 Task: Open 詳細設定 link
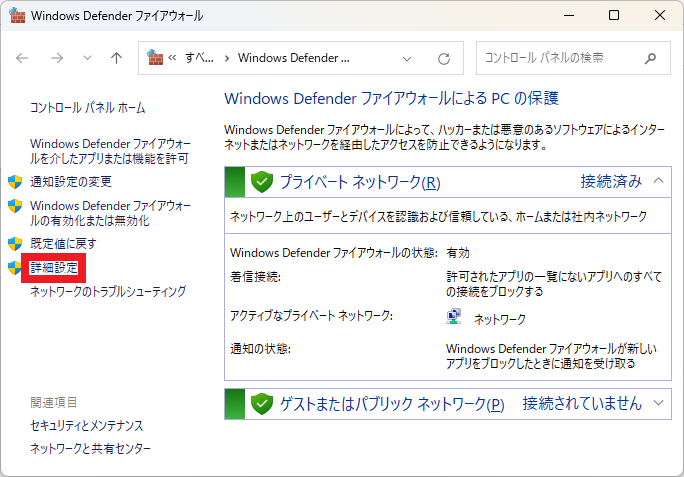[54, 268]
